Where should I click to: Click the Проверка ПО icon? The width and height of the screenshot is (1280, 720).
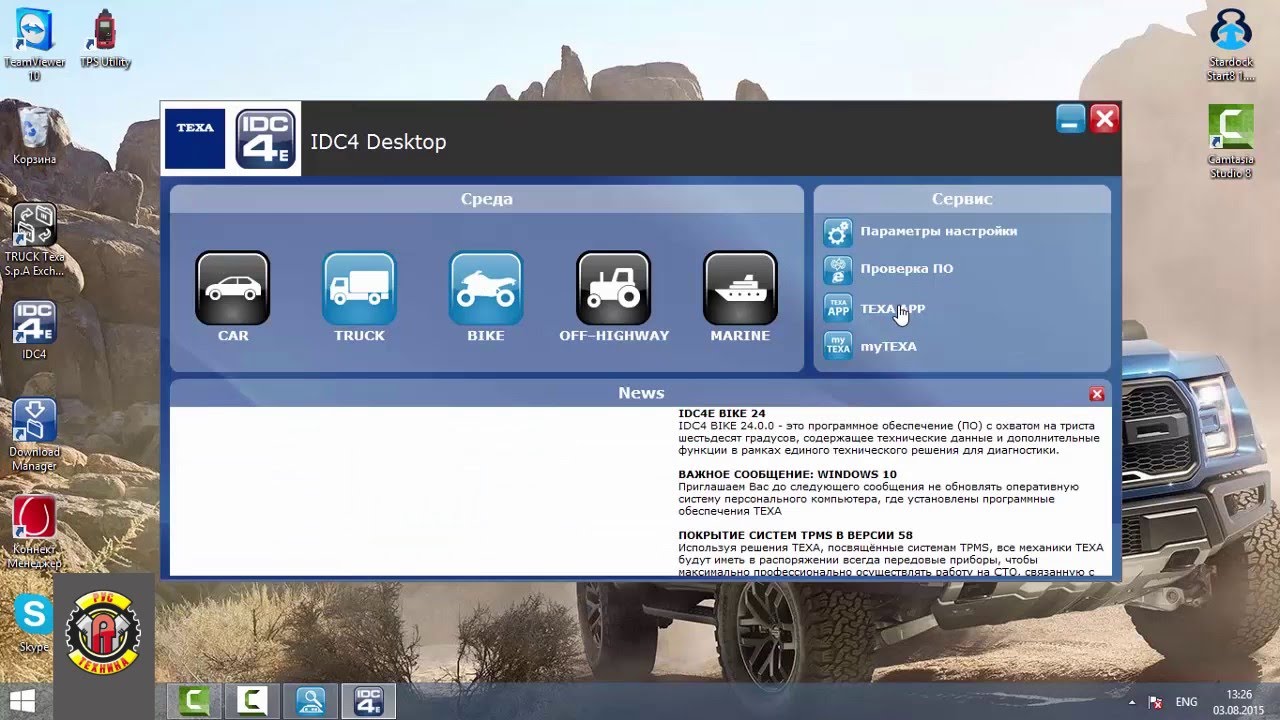point(838,270)
